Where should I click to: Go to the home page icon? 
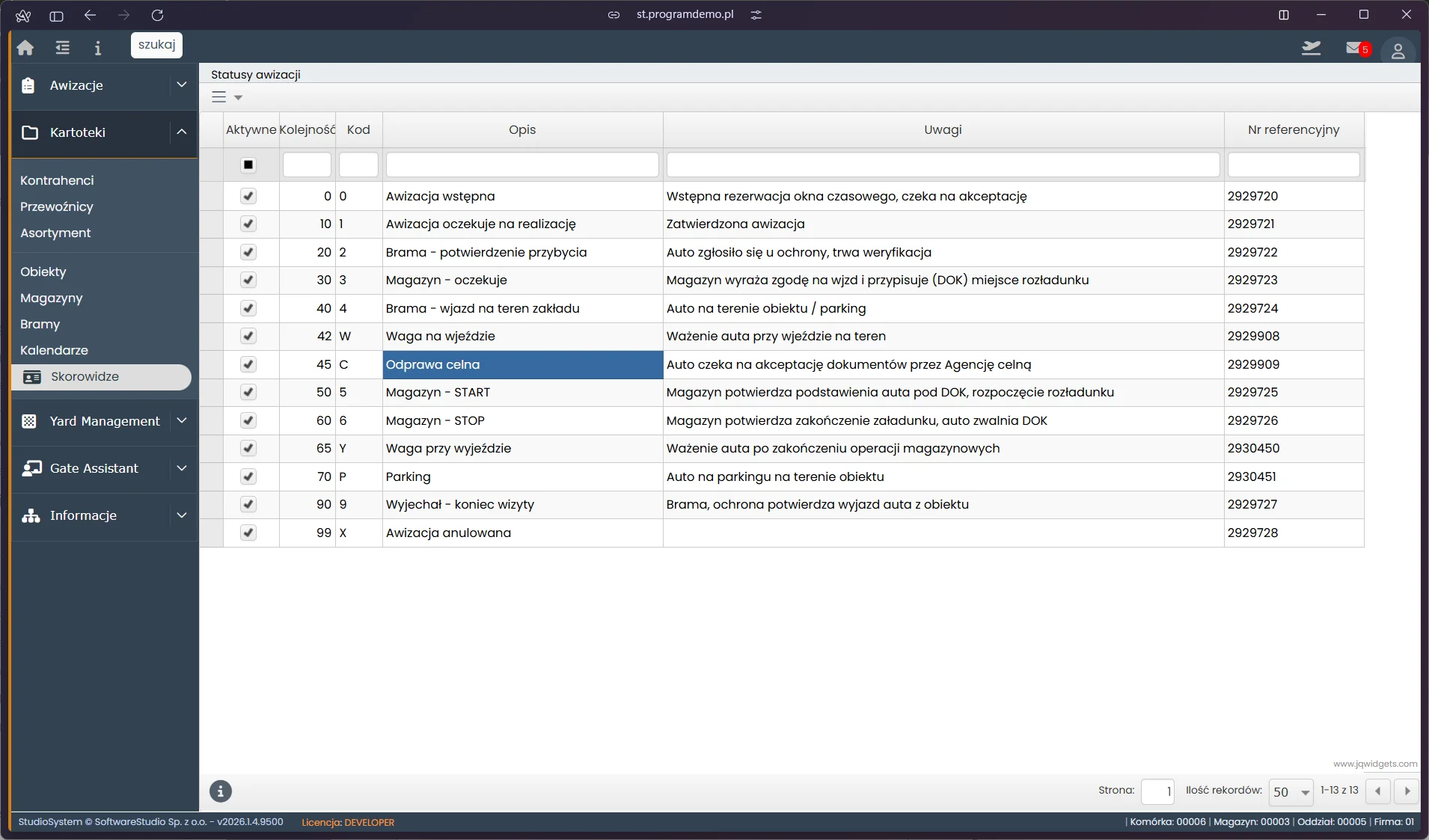[x=25, y=48]
